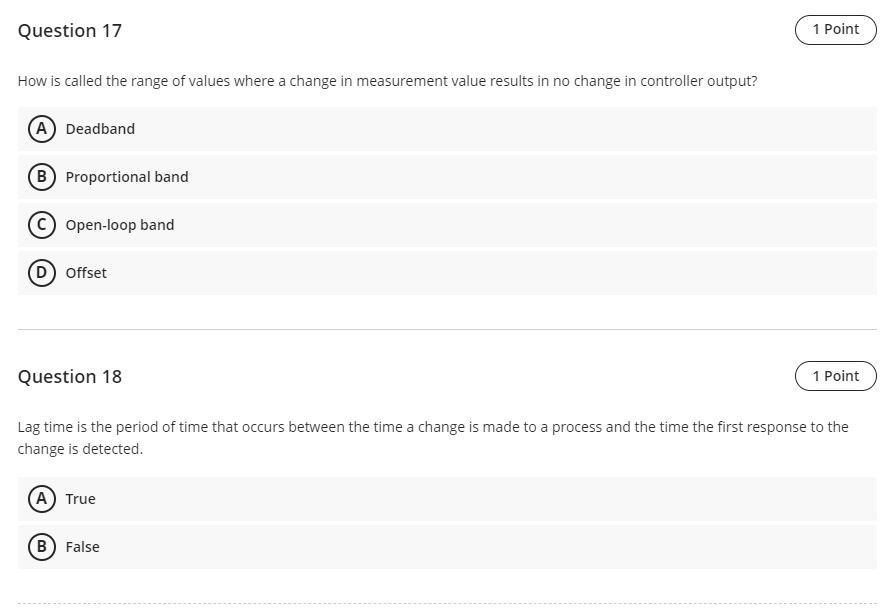The image size is (886, 614).
Task: Mark True for Question 18
Action: [80, 498]
